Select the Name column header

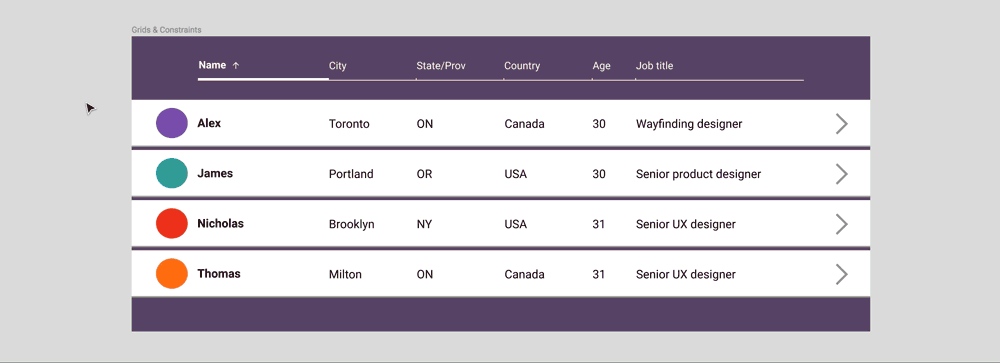[212, 65]
